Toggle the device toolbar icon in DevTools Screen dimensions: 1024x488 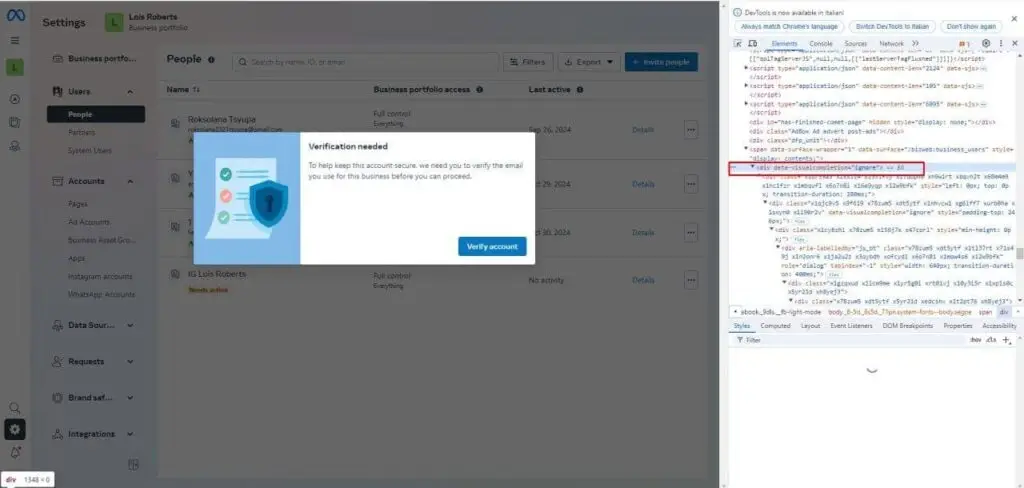[752, 44]
